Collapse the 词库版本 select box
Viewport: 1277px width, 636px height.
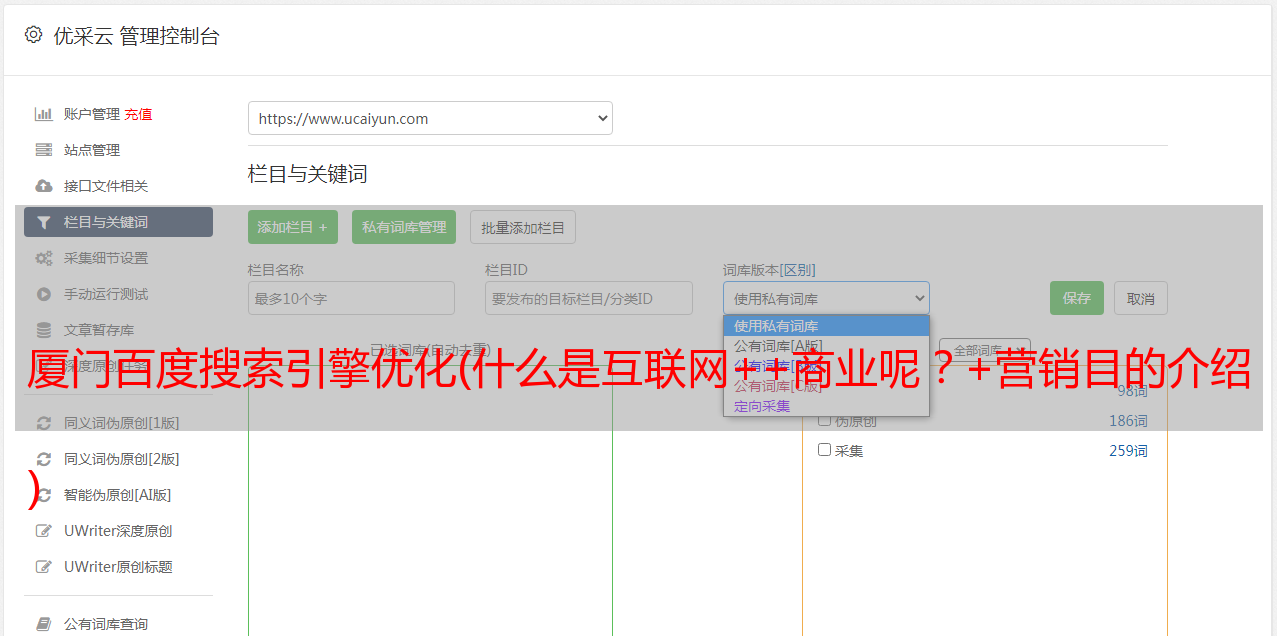(x=826, y=298)
